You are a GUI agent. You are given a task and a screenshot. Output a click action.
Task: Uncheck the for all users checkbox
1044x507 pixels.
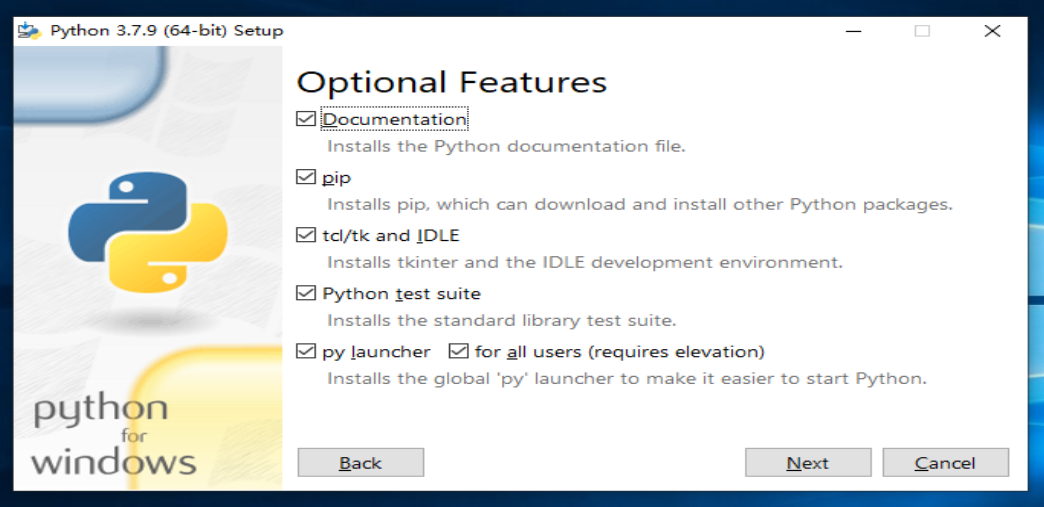[x=459, y=352]
